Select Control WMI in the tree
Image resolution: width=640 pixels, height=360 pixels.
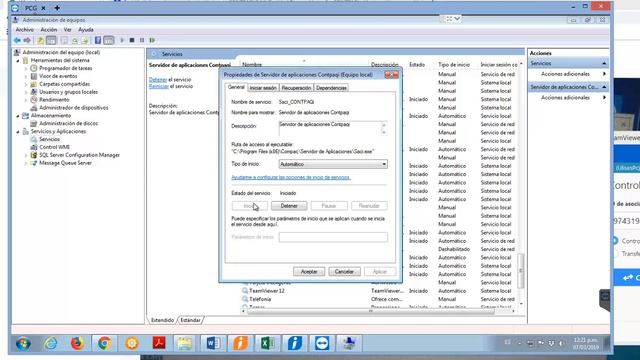point(54,147)
